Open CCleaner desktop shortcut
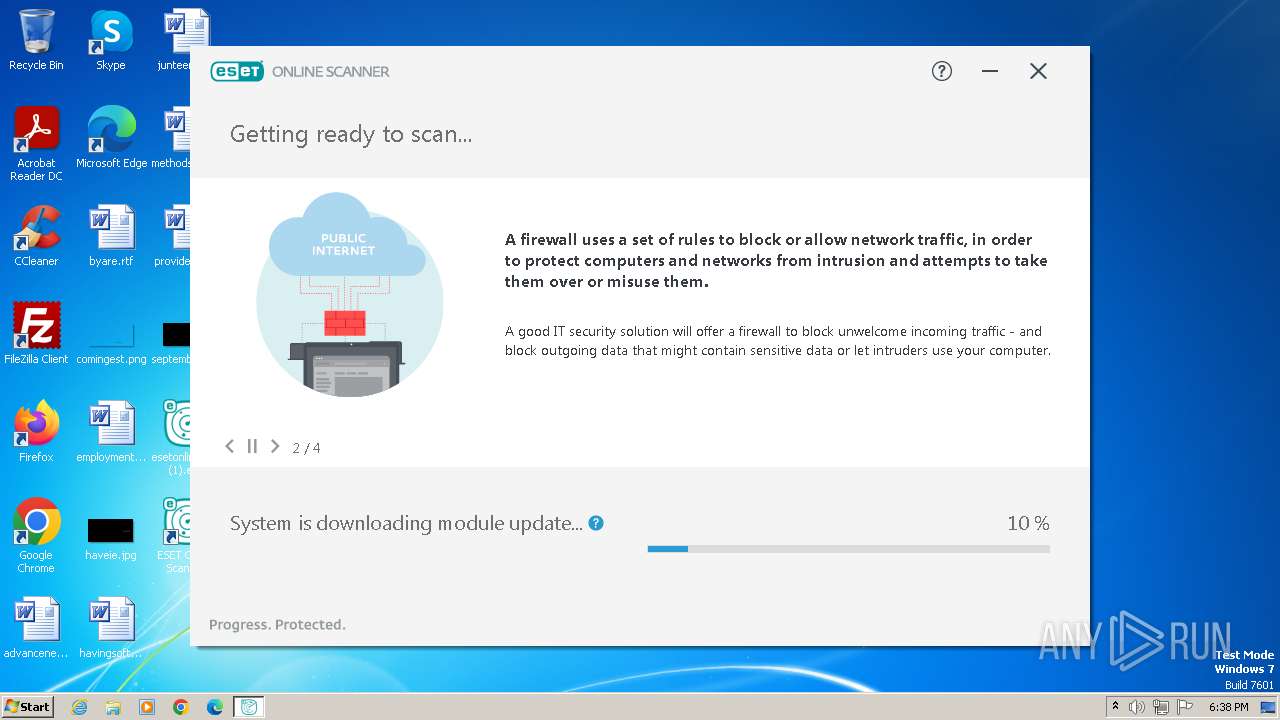1280x720 pixels. (x=36, y=236)
